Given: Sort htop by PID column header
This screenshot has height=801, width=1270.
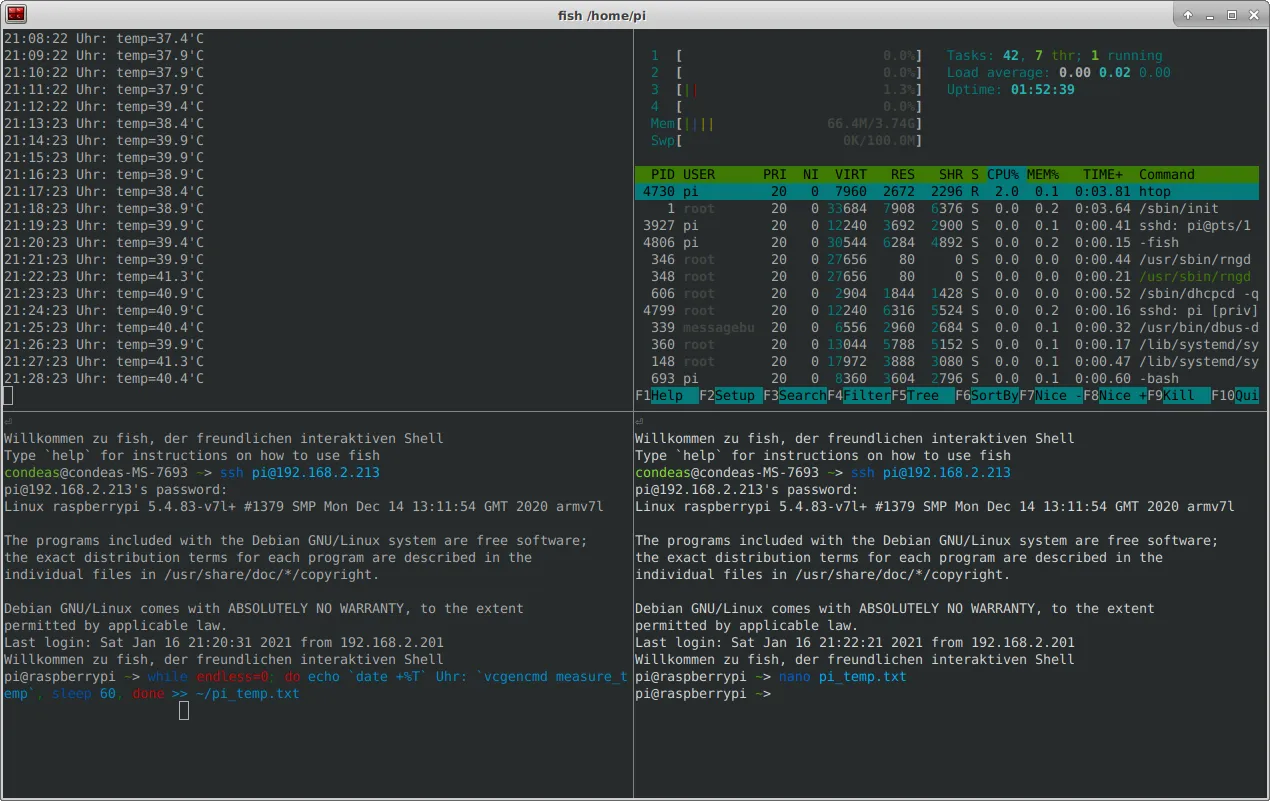Looking at the screenshot, I should click(662, 175).
